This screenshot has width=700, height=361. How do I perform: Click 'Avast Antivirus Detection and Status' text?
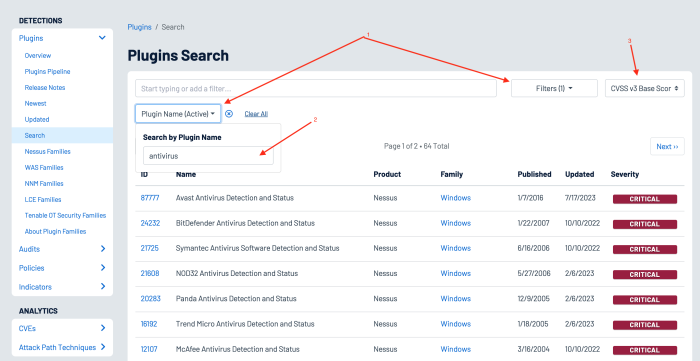235,198
